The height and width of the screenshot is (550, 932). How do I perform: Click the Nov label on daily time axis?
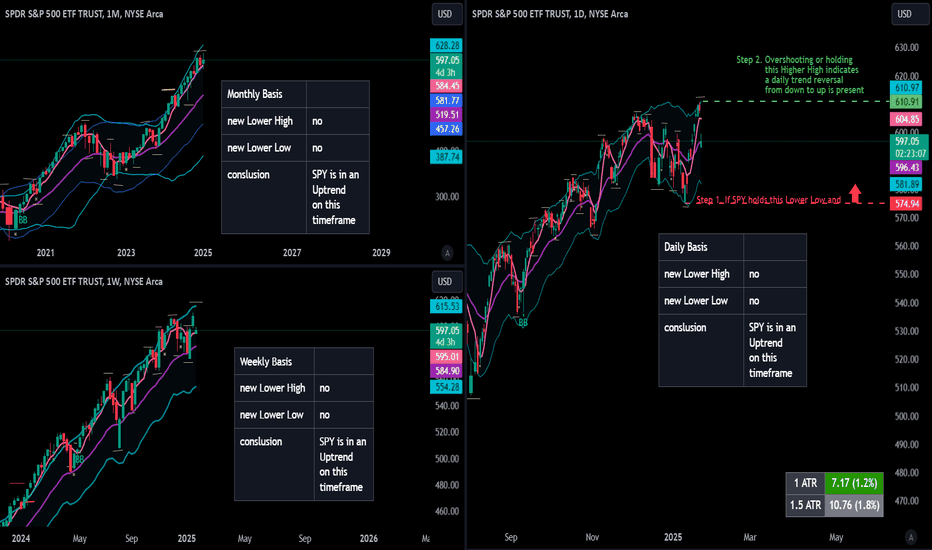[x=592, y=537]
